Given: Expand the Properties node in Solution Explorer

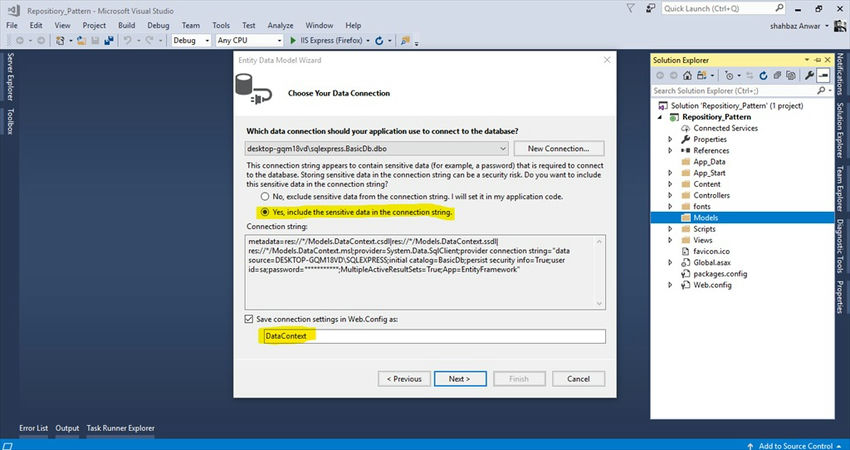Looking at the screenshot, I should 670,139.
